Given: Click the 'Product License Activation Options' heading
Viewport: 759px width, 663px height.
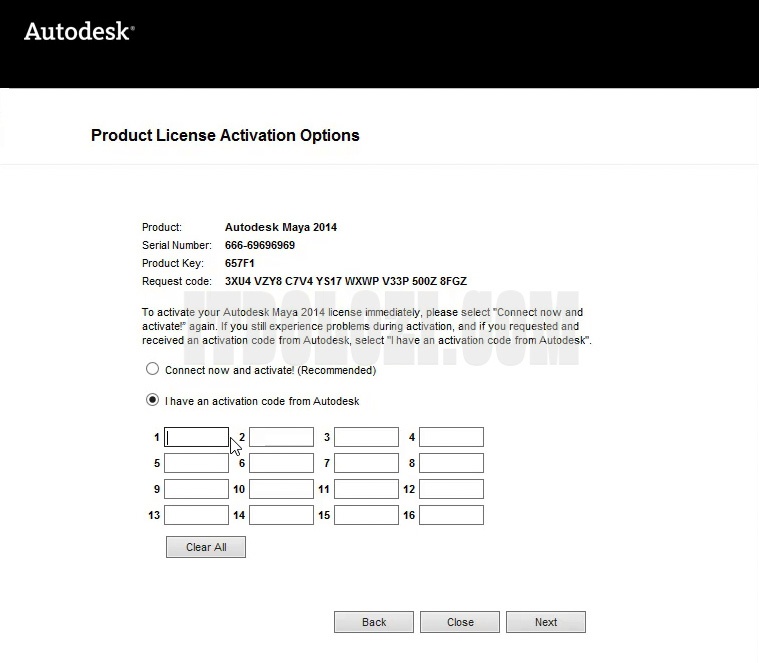Looking at the screenshot, I should [x=225, y=135].
